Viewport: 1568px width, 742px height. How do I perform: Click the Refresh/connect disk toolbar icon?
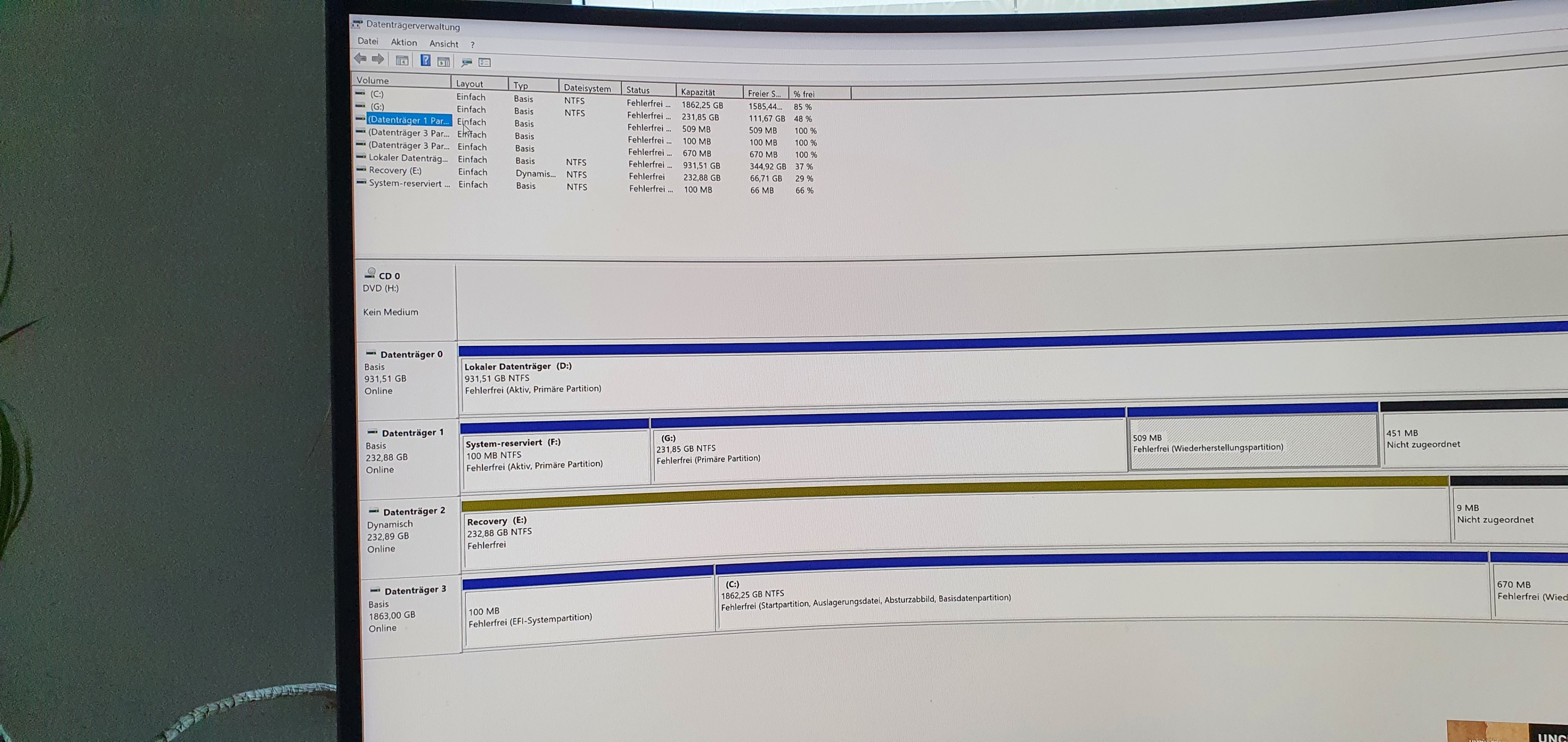[467, 62]
